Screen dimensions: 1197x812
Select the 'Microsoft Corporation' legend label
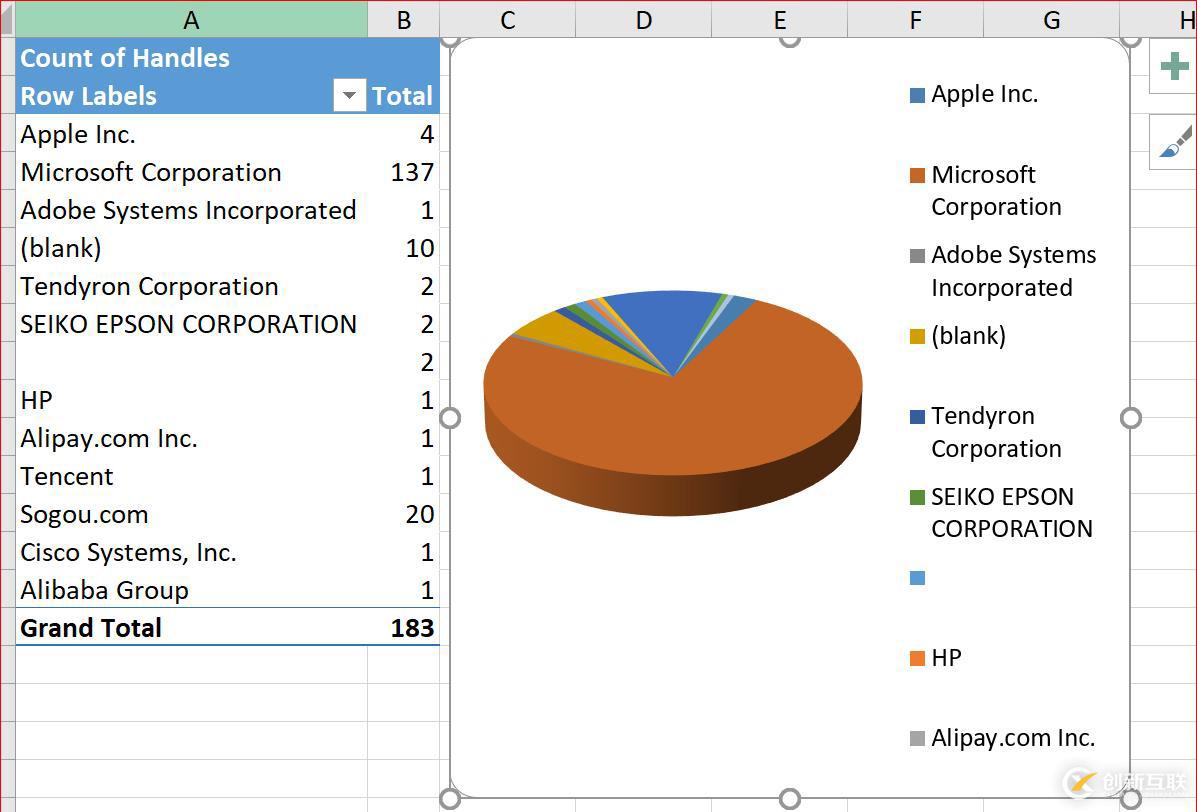(x=996, y=191)
